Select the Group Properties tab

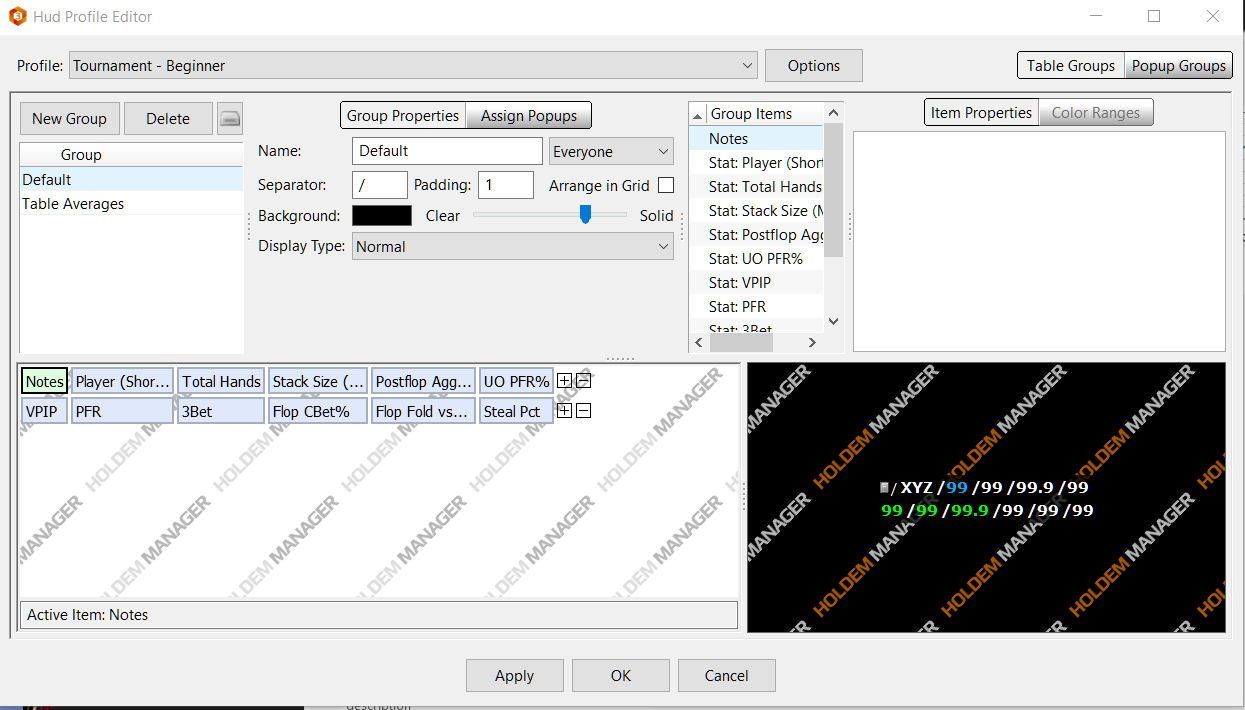point(403,116)
